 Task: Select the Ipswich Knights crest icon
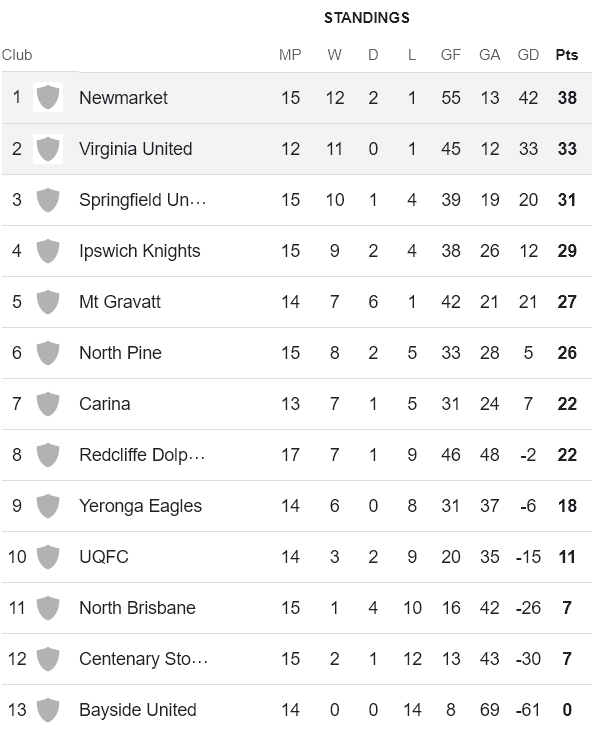pyautogui.click(x=48, y=251)
